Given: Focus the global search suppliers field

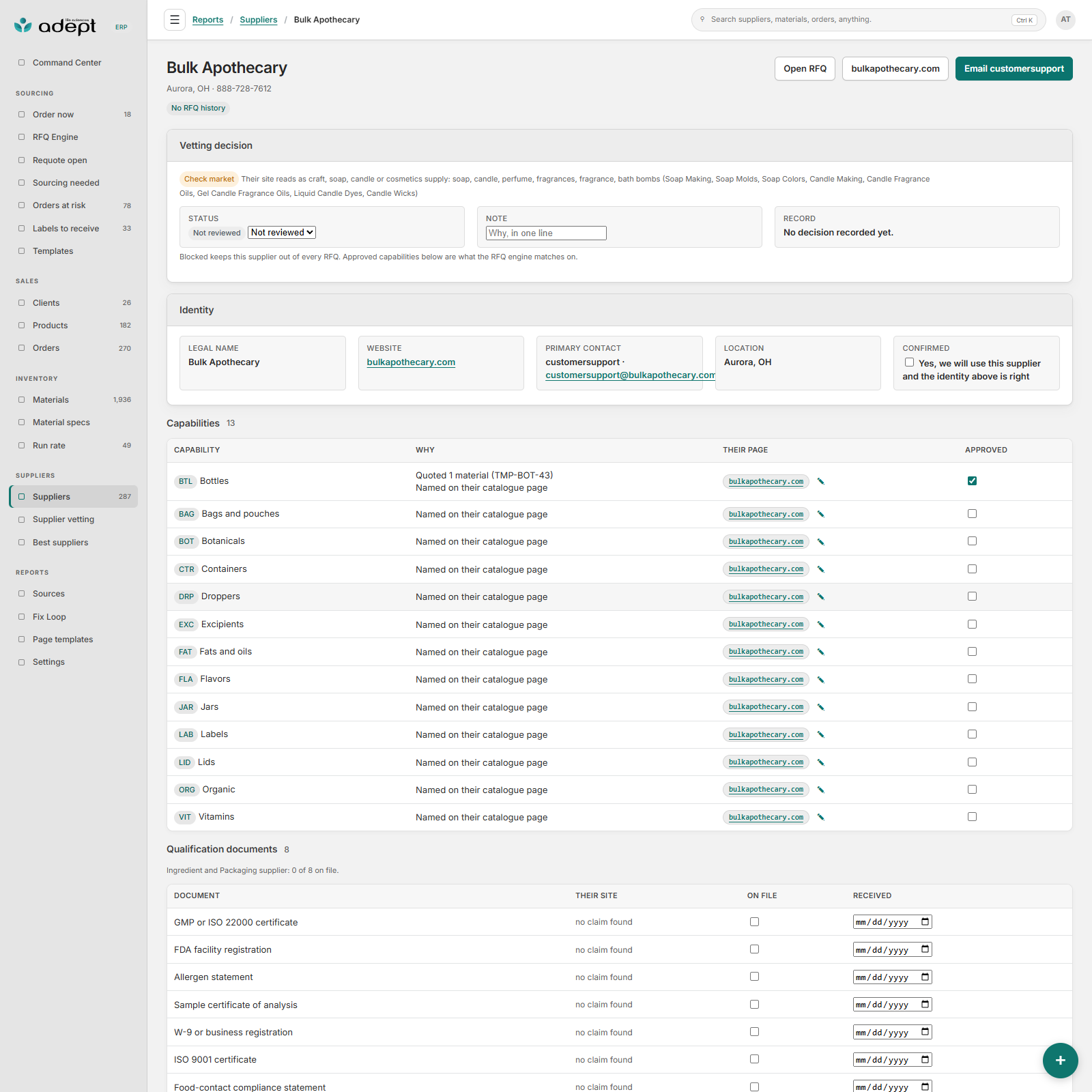Looking at the screenshot, I should pos(868,20).
